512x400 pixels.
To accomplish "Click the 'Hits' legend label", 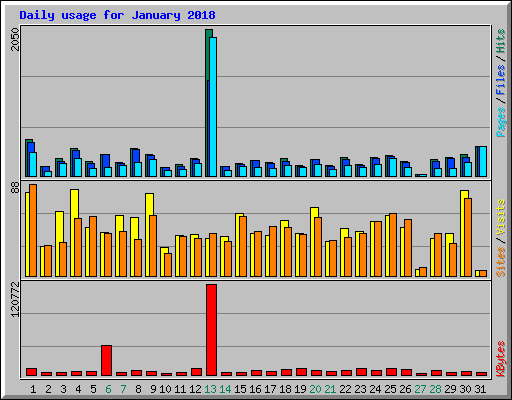I will click(x=500, y=41).
